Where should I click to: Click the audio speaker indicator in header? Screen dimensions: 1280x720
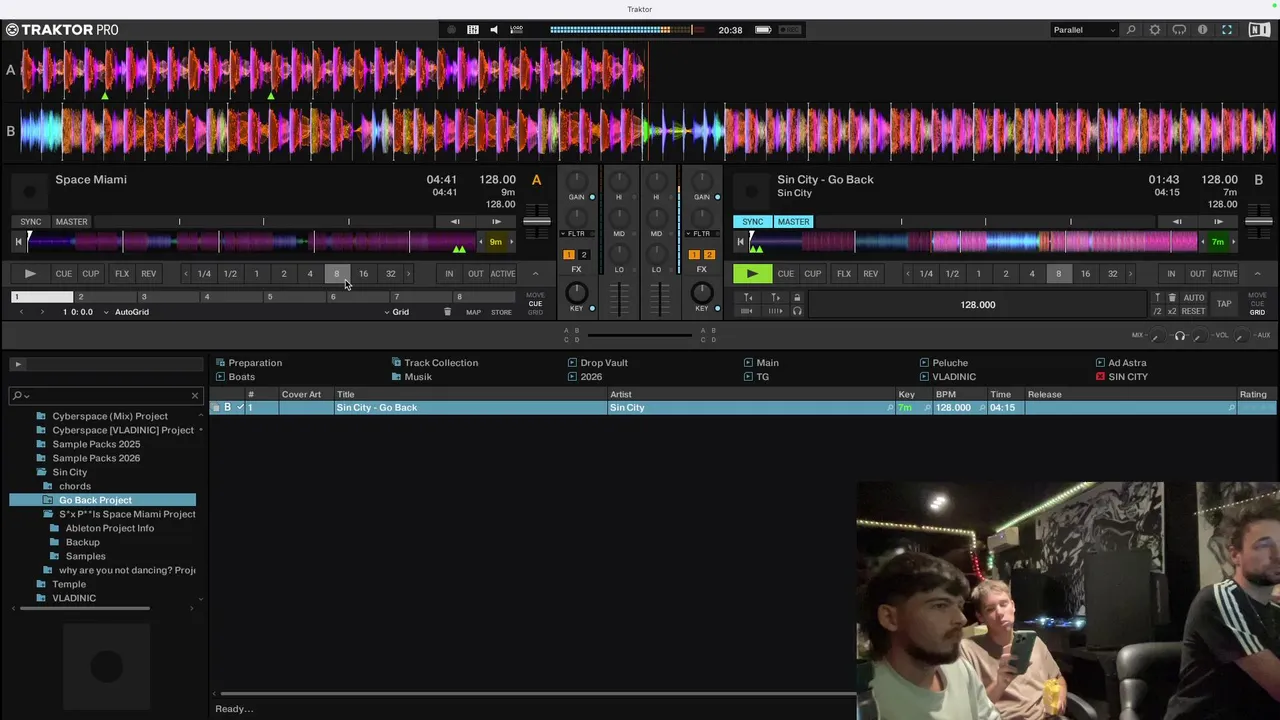tap(494, 30)
